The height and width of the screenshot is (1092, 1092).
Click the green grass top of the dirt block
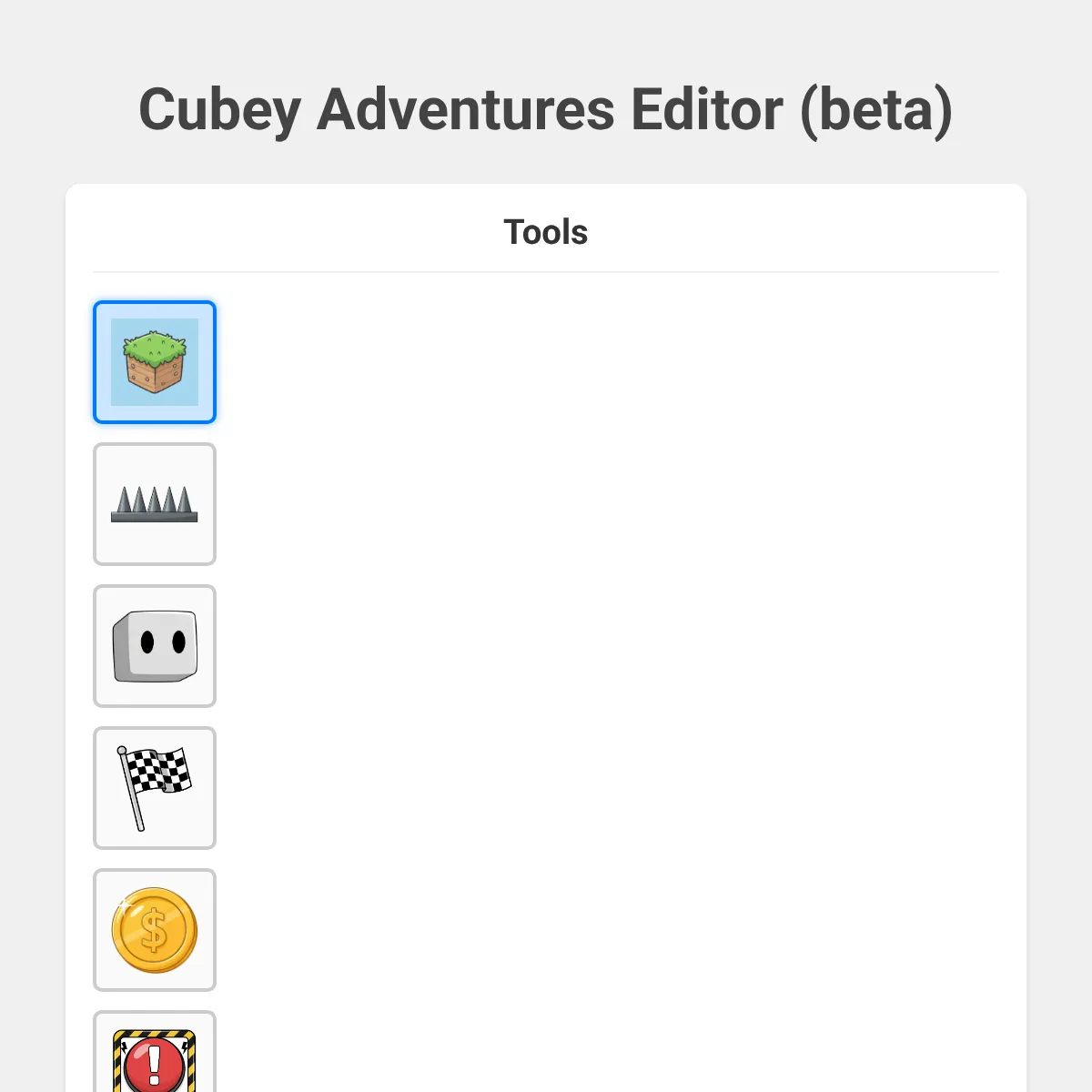tap(155, 346)
